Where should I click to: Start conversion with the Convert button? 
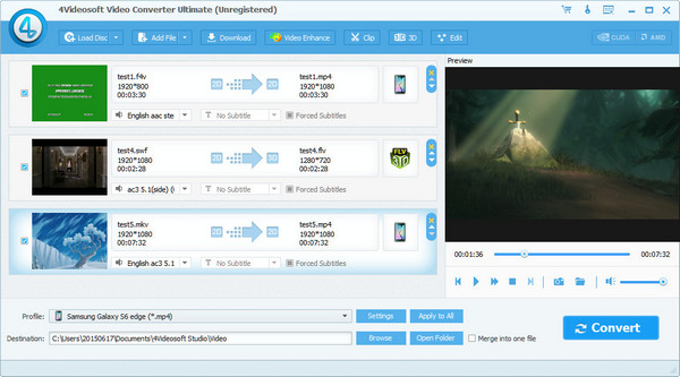(611, 328)
